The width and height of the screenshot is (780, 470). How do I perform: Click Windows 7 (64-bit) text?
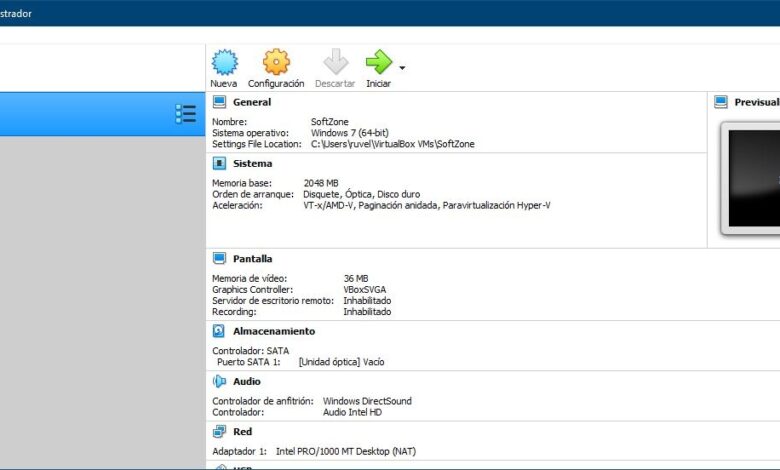[350, 133]
